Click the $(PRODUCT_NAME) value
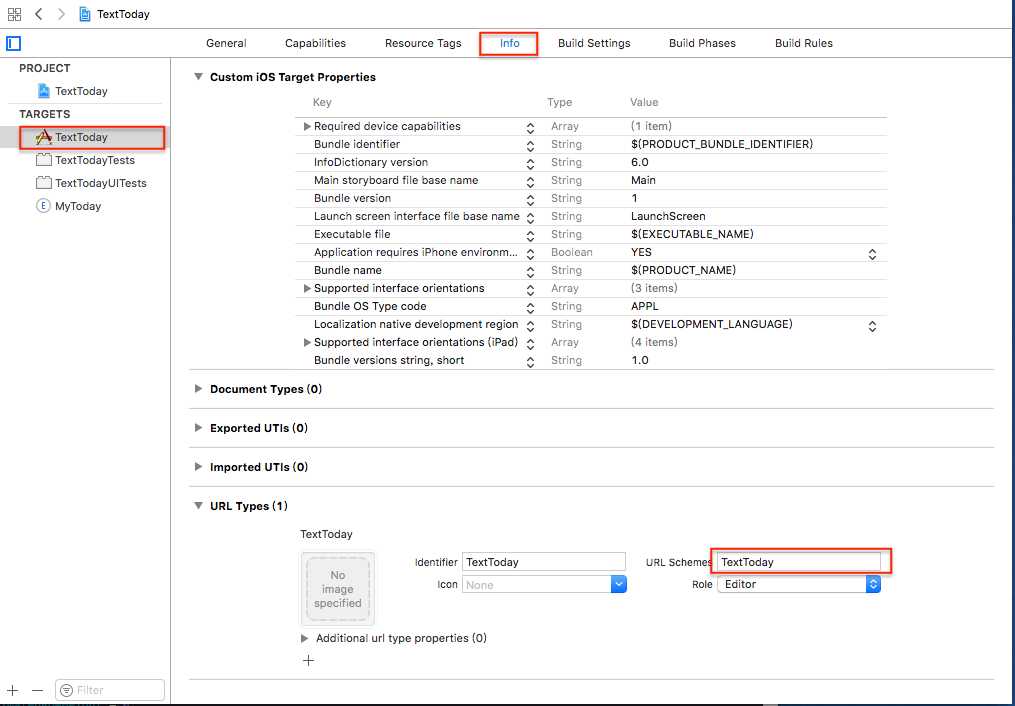 click(x=683, y=270)
